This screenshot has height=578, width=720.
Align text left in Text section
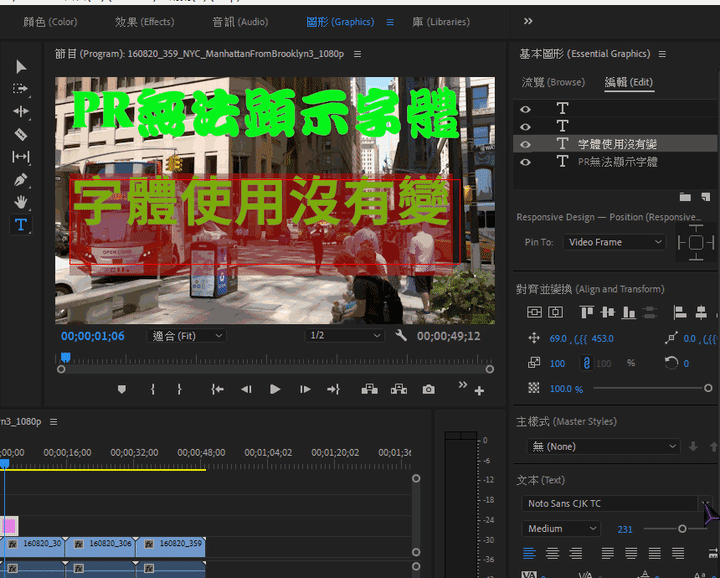(529, 553)
